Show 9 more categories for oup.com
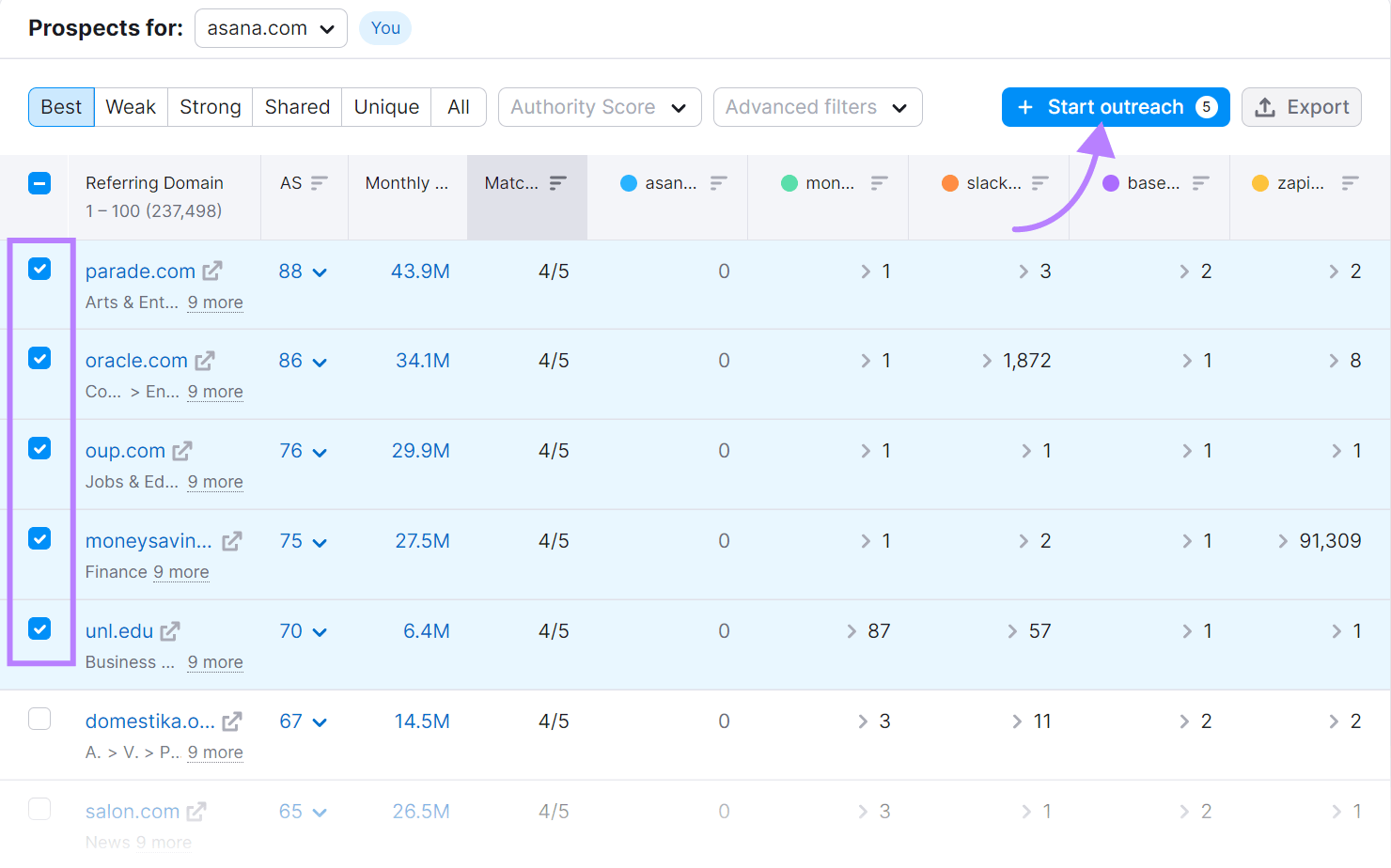Viewport: 1391px width, 868px height. pyautogui.click(x=215, y=482)
